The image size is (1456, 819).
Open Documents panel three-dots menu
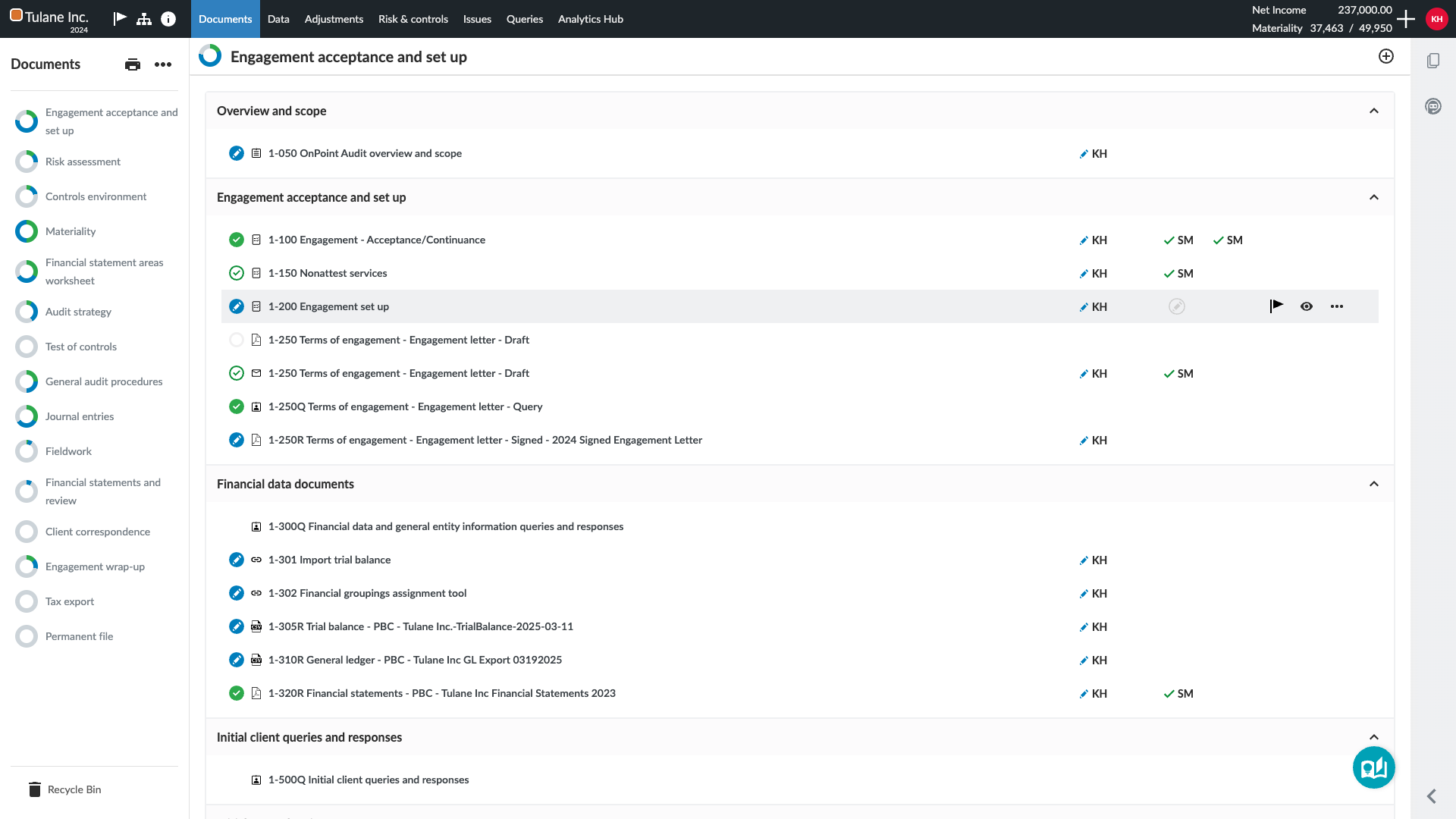pyautogui.click(x=163, y=64)
